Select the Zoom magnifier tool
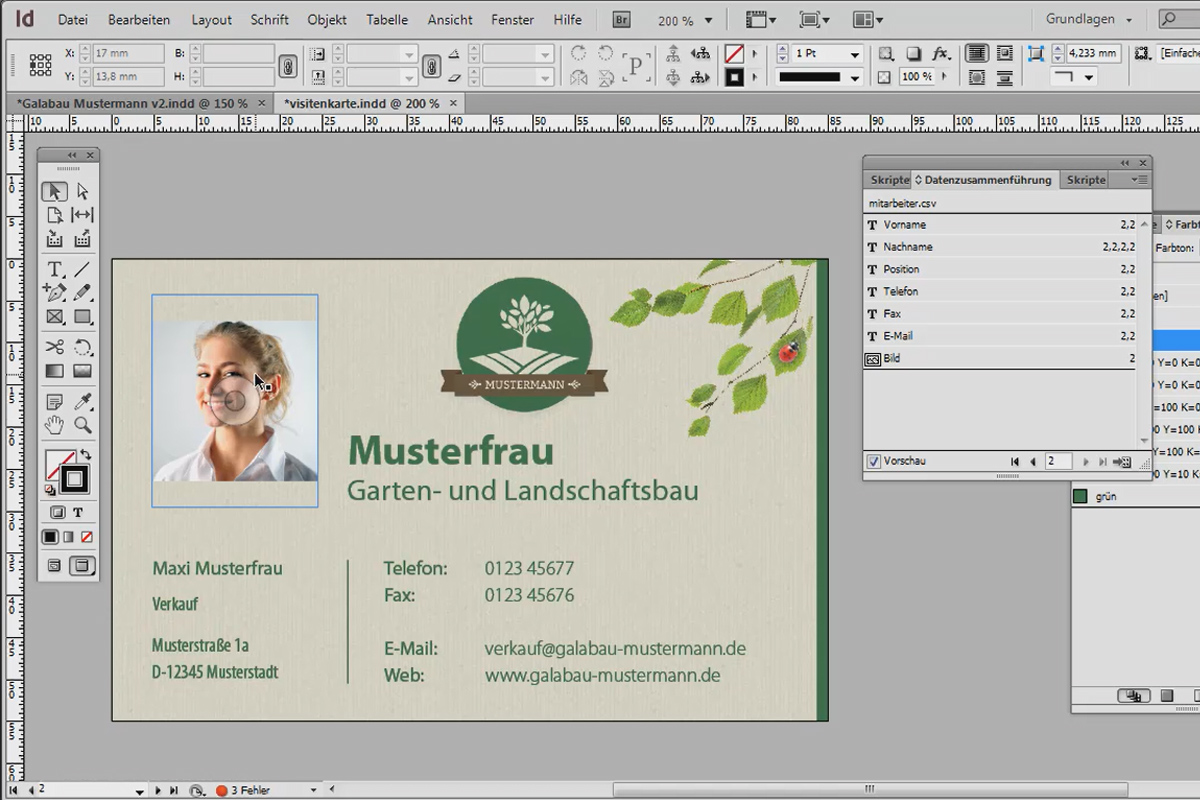Viewport: 1200px width, 800px height. click(82, 426)
